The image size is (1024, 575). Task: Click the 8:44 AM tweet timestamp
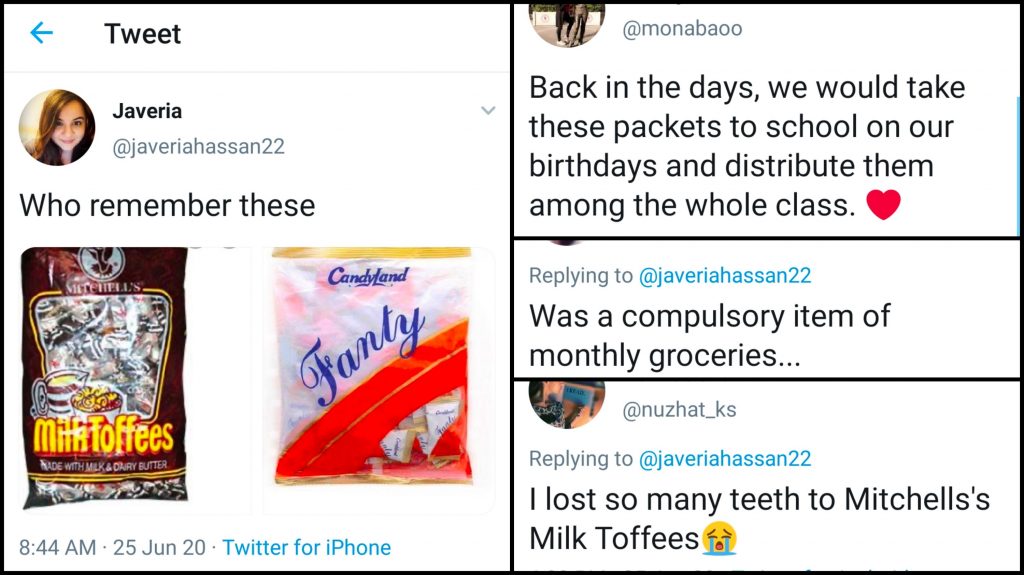click(58, 547)
